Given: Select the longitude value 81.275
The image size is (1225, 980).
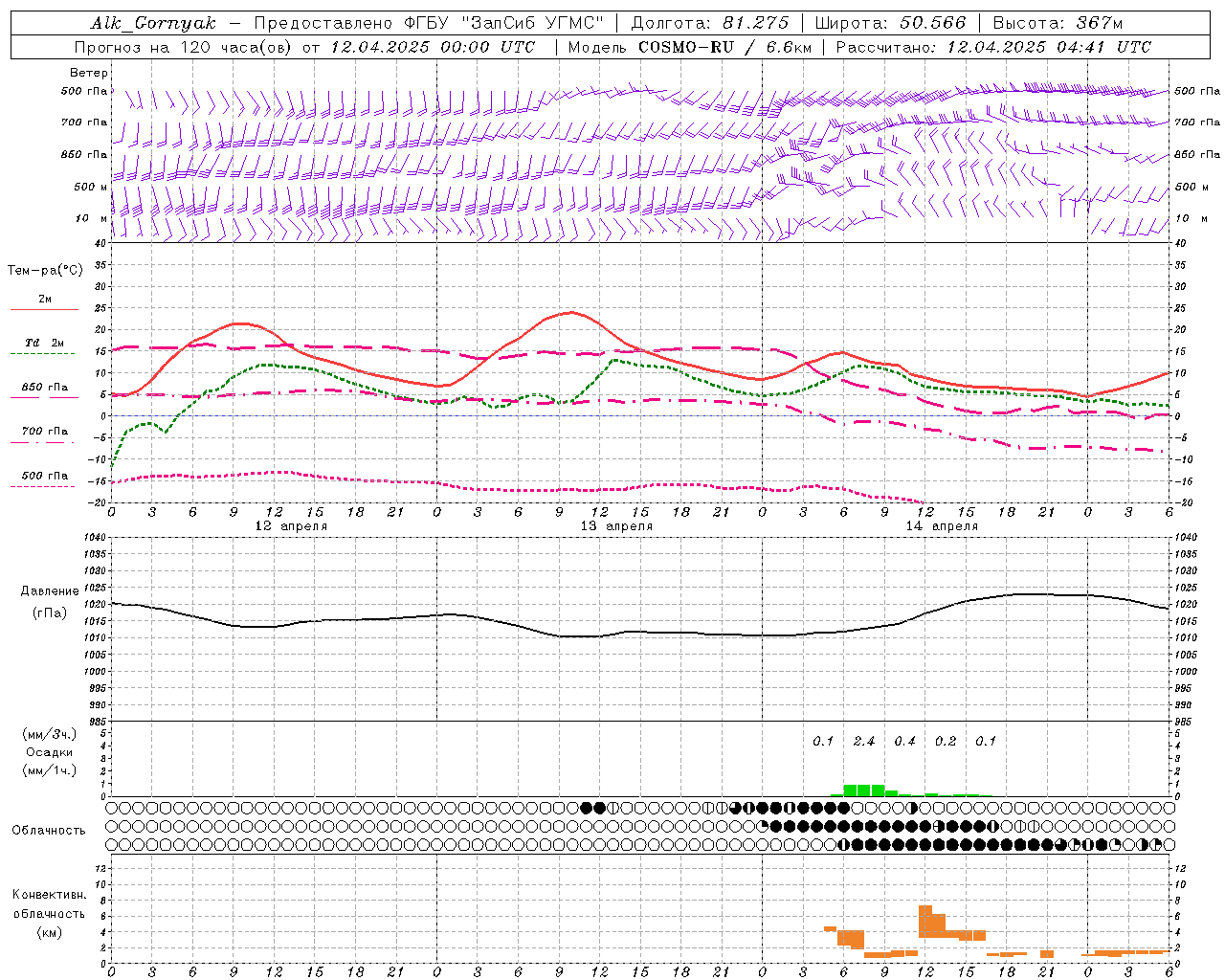Looking at the screenshot, I should click(756, 23).
